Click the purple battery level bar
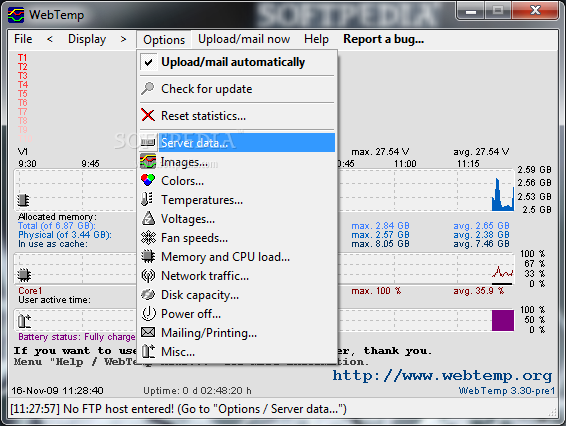Viewport: 566px width, 426px height. 503,320
